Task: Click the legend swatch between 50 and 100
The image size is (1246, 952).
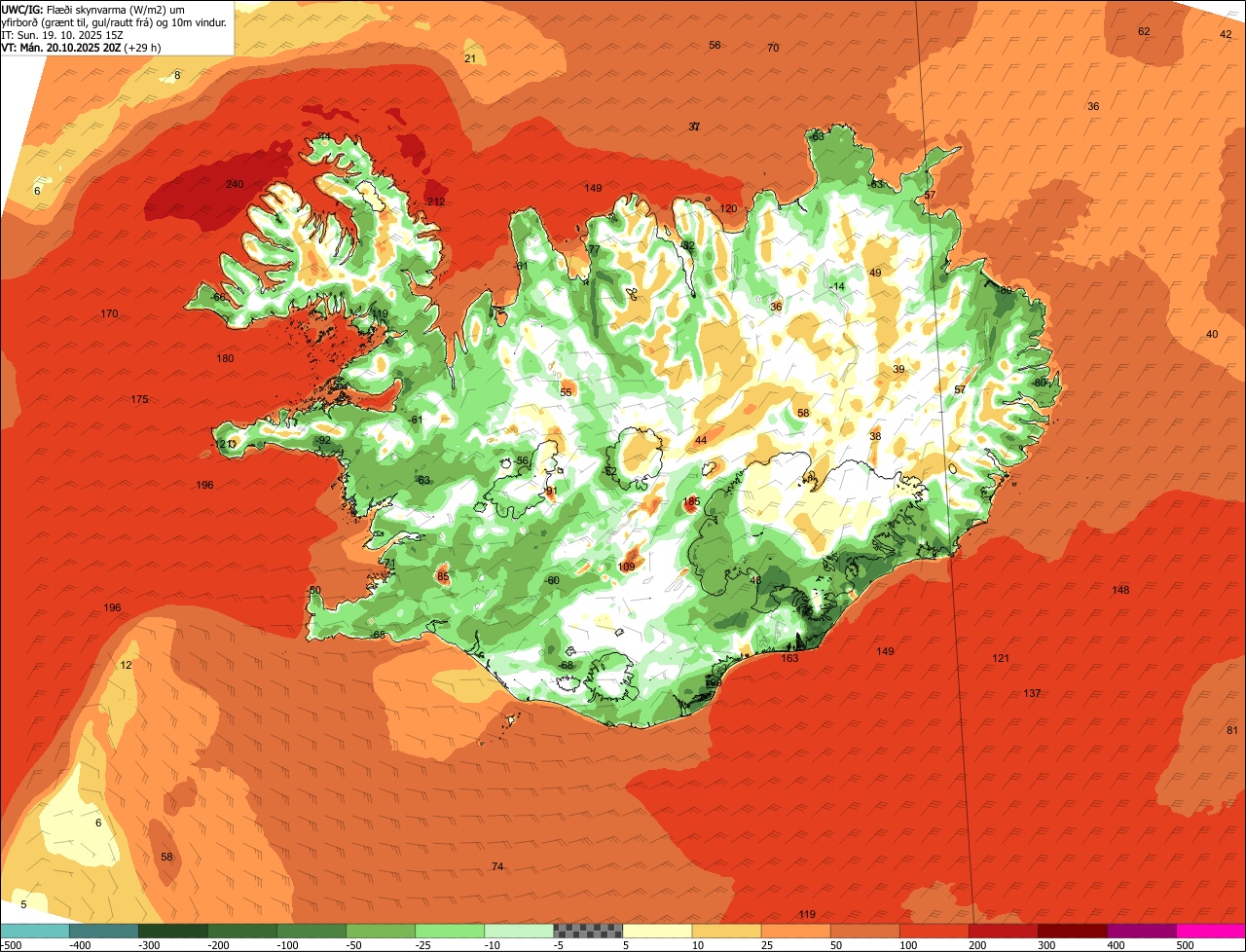Action: pyautogui.click(x=864, y=931)
